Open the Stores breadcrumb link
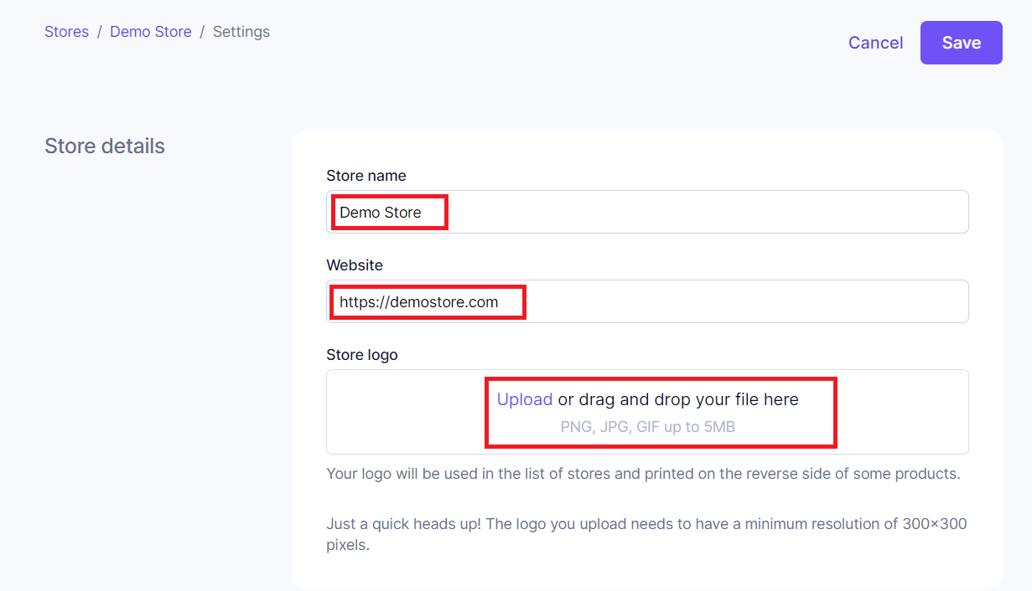The height and width of the screenshot is (591, 1032). [x=66, y=31]
